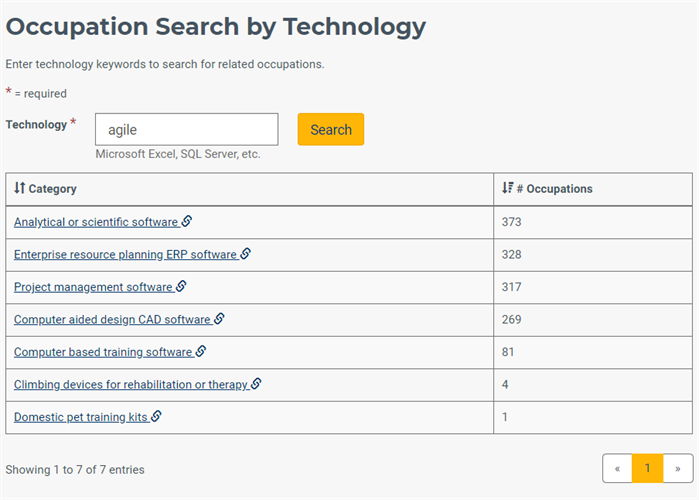
Task: Go to previous page with « button
Action: tap(617, 468)
